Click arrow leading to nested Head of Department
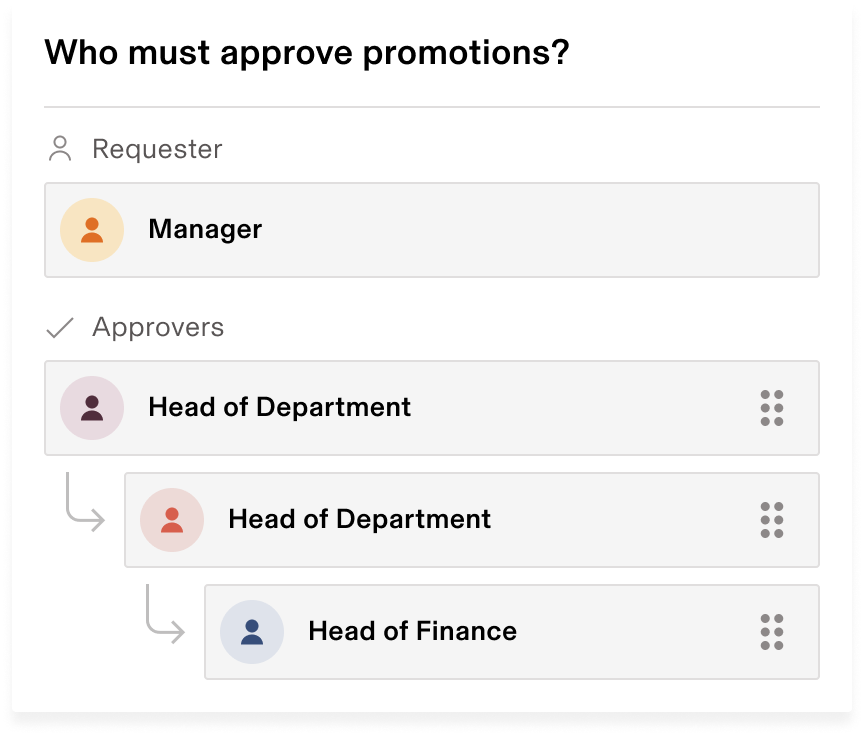 [85, 502]
